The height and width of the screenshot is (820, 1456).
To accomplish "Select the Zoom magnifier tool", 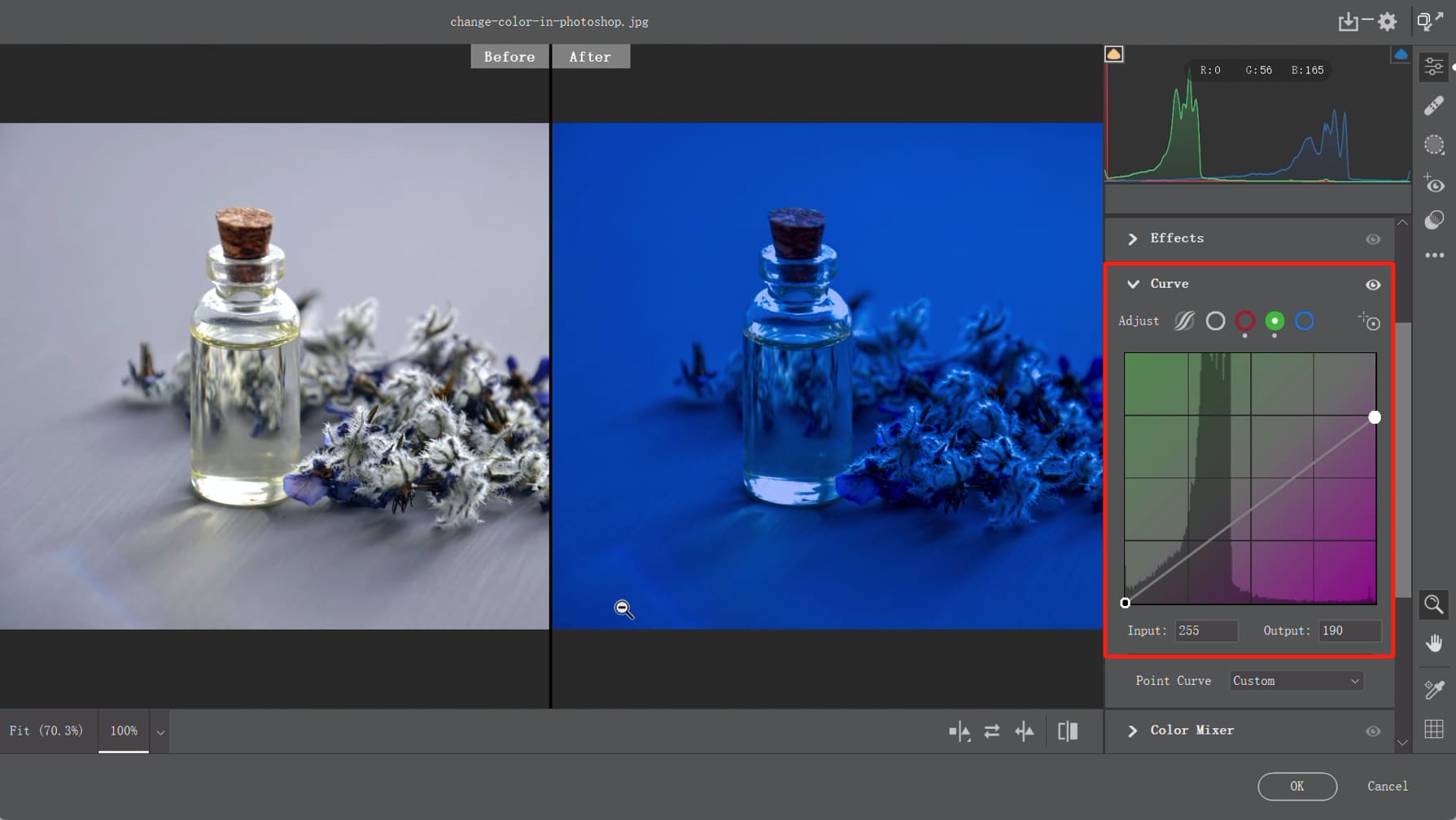I will click(x=1434, y=604).
